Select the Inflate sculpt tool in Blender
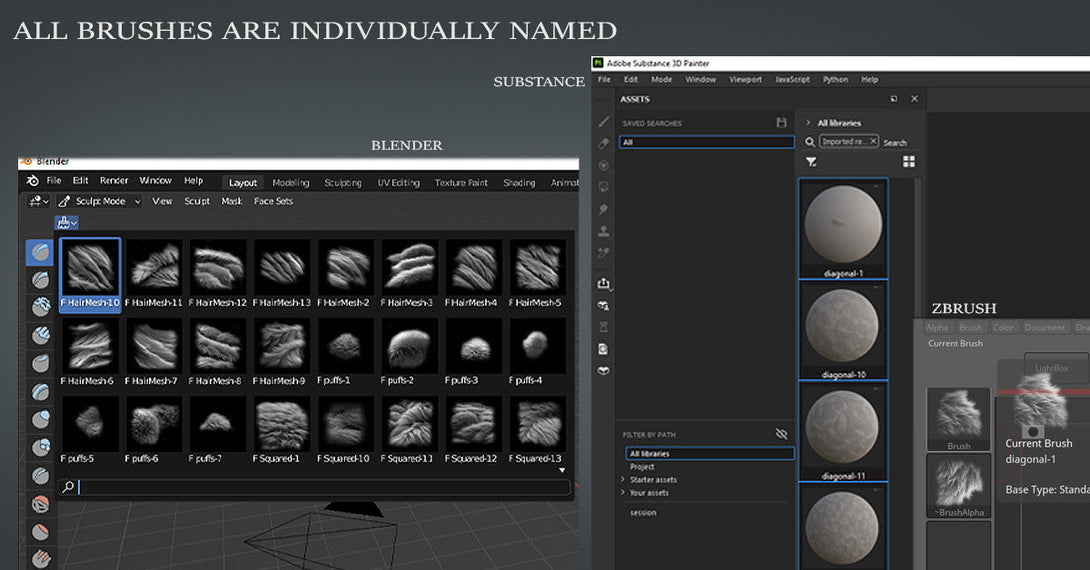Screen dimensions: 1090x570 click(40, 419)
